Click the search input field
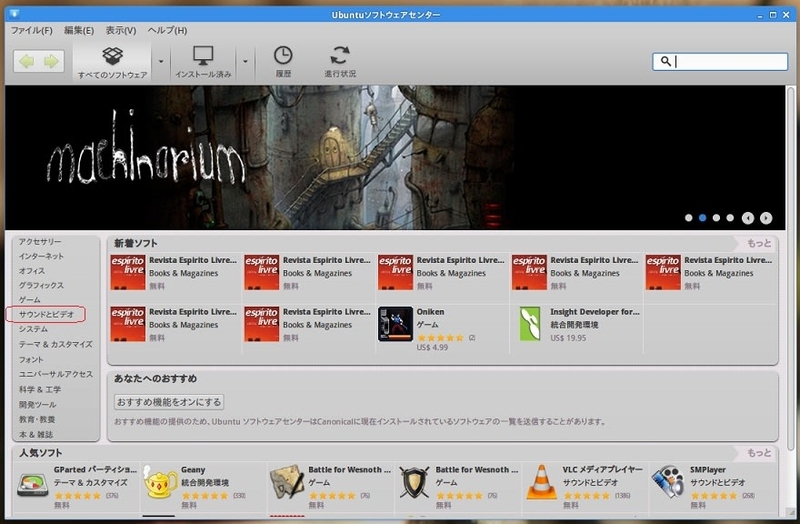Image resolution: width=800 pixels, height=524 pixels. [x=720, y=62]
